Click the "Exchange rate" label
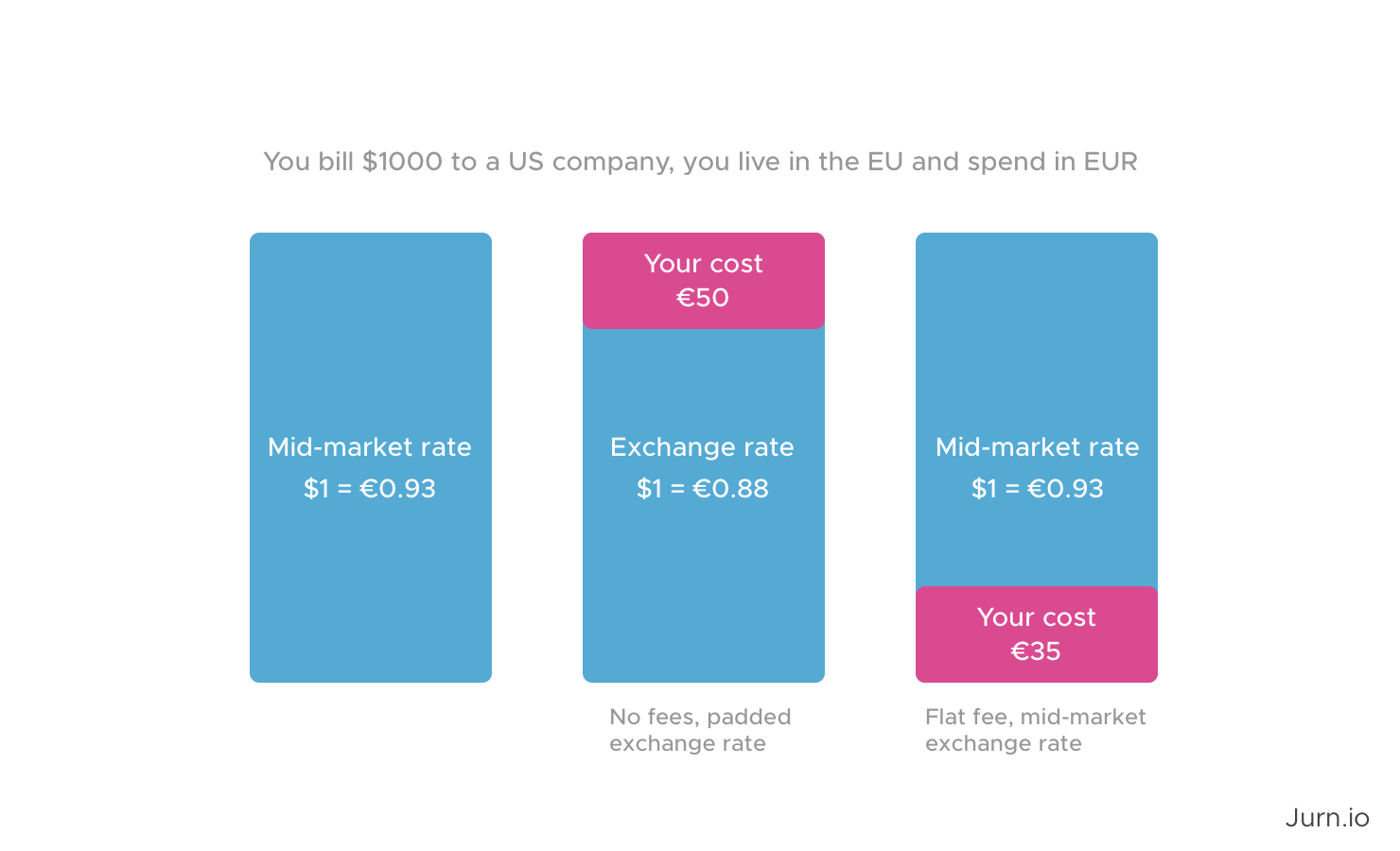1400x851 pixels. pos(702,447)
